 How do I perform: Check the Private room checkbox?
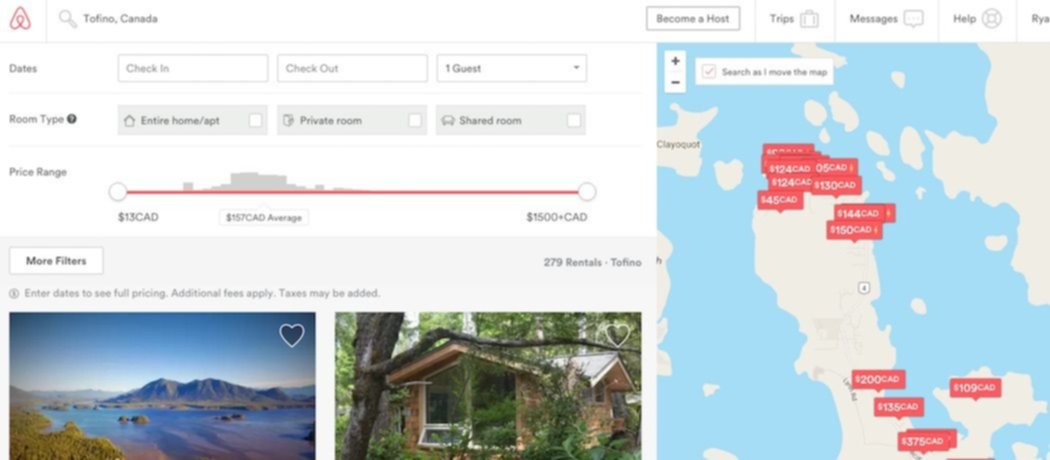tap(415, 121)
